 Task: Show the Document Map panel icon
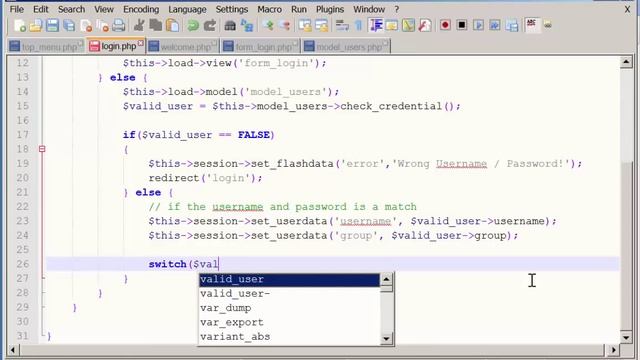[x=408, y=26]
